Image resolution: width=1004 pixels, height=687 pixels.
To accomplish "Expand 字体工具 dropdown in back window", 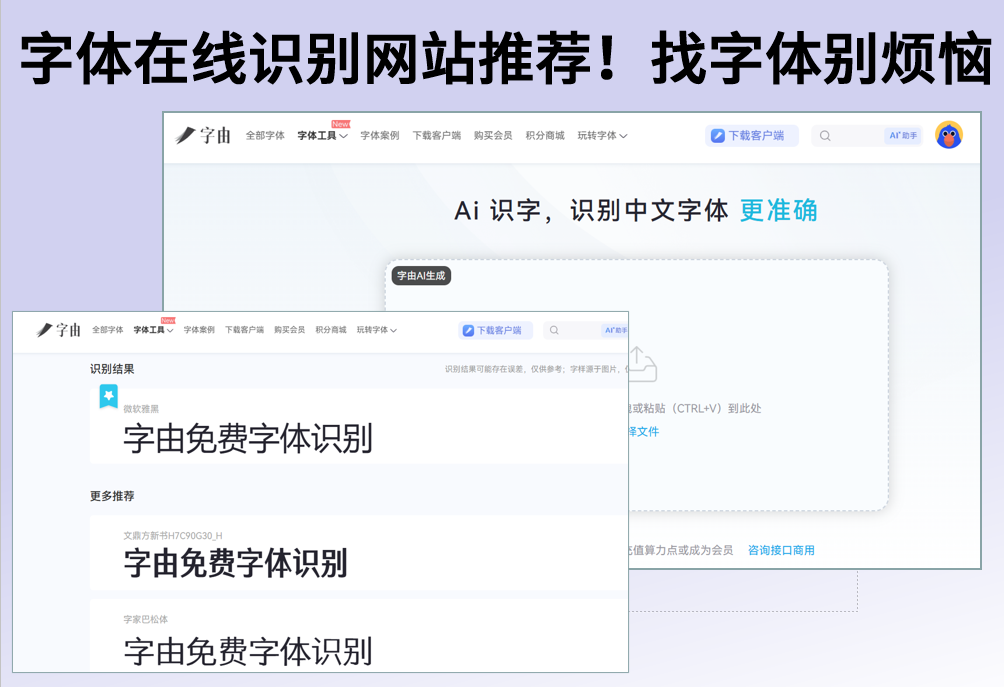I will pos(323,136).
